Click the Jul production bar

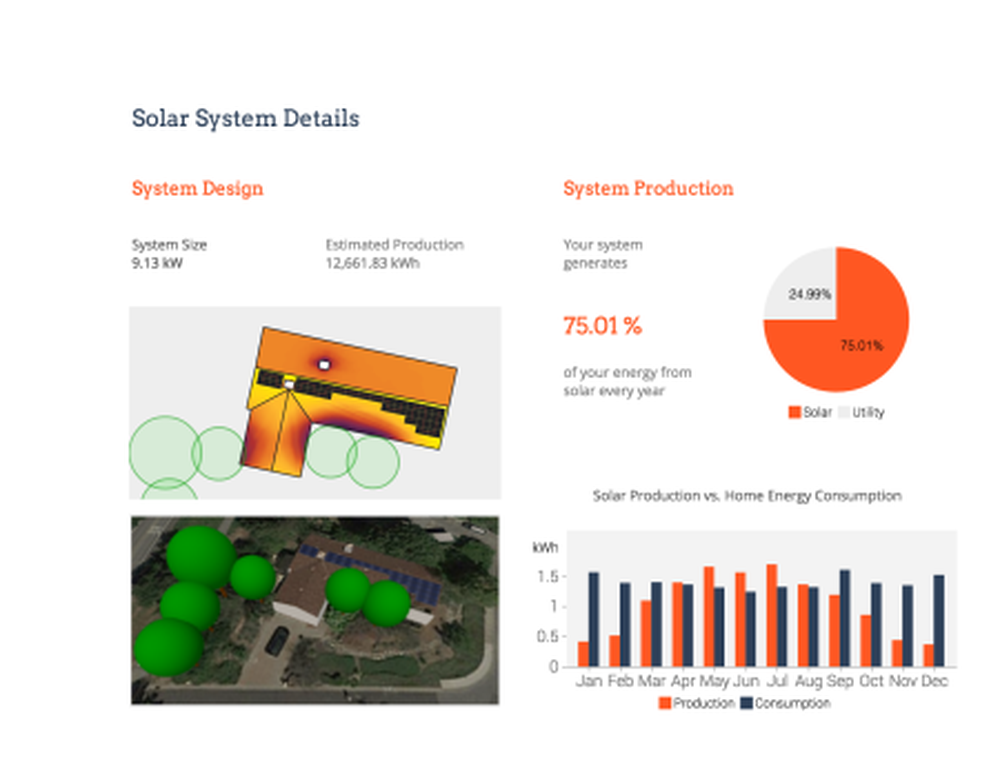(x=772, y=615)
